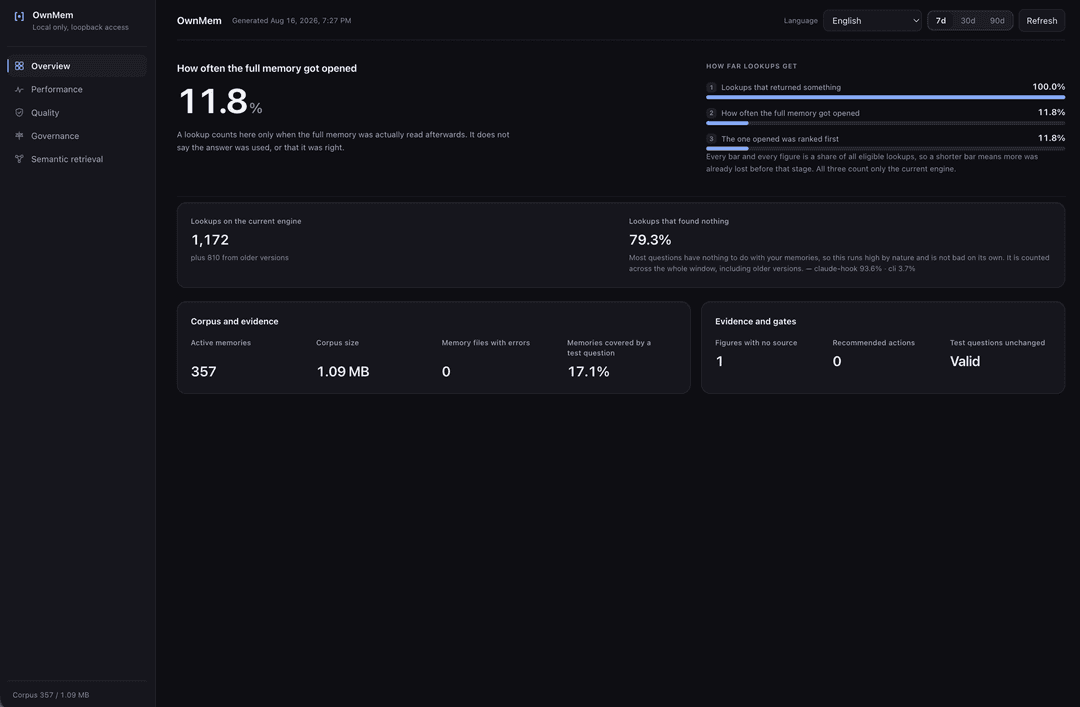Click the 'Generated Aug 16, 2026, 7:27 PM' timestamp
1080x707 pixels.
(x=291, y=21)
